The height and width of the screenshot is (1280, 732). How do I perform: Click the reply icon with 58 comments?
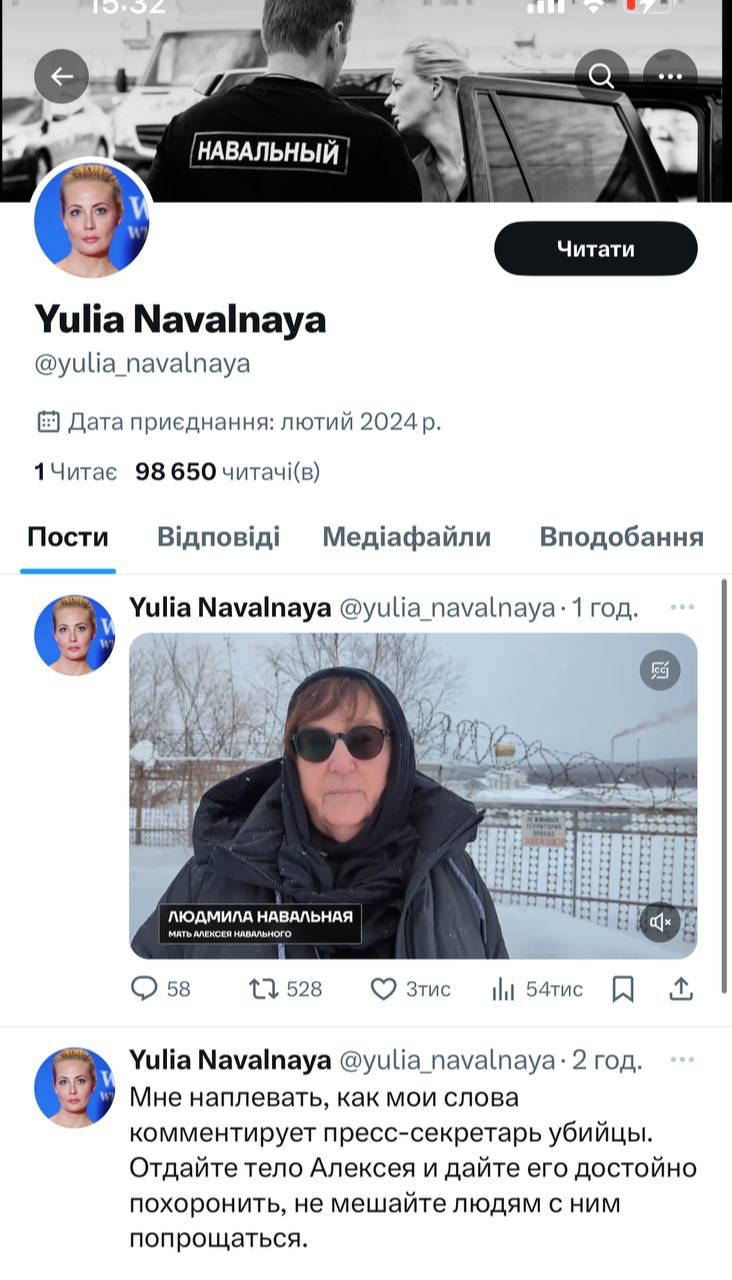(146, 989)
